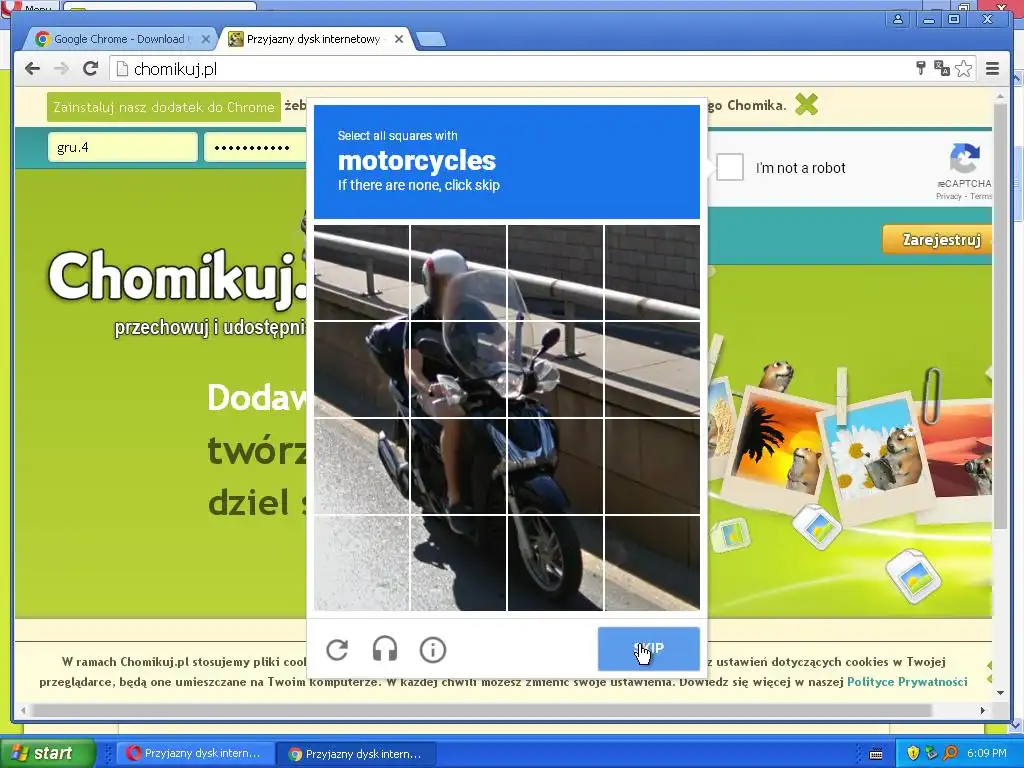Click the reCAPTCHA Privacy link
The image size is (1024, 768).
[948, 196]
